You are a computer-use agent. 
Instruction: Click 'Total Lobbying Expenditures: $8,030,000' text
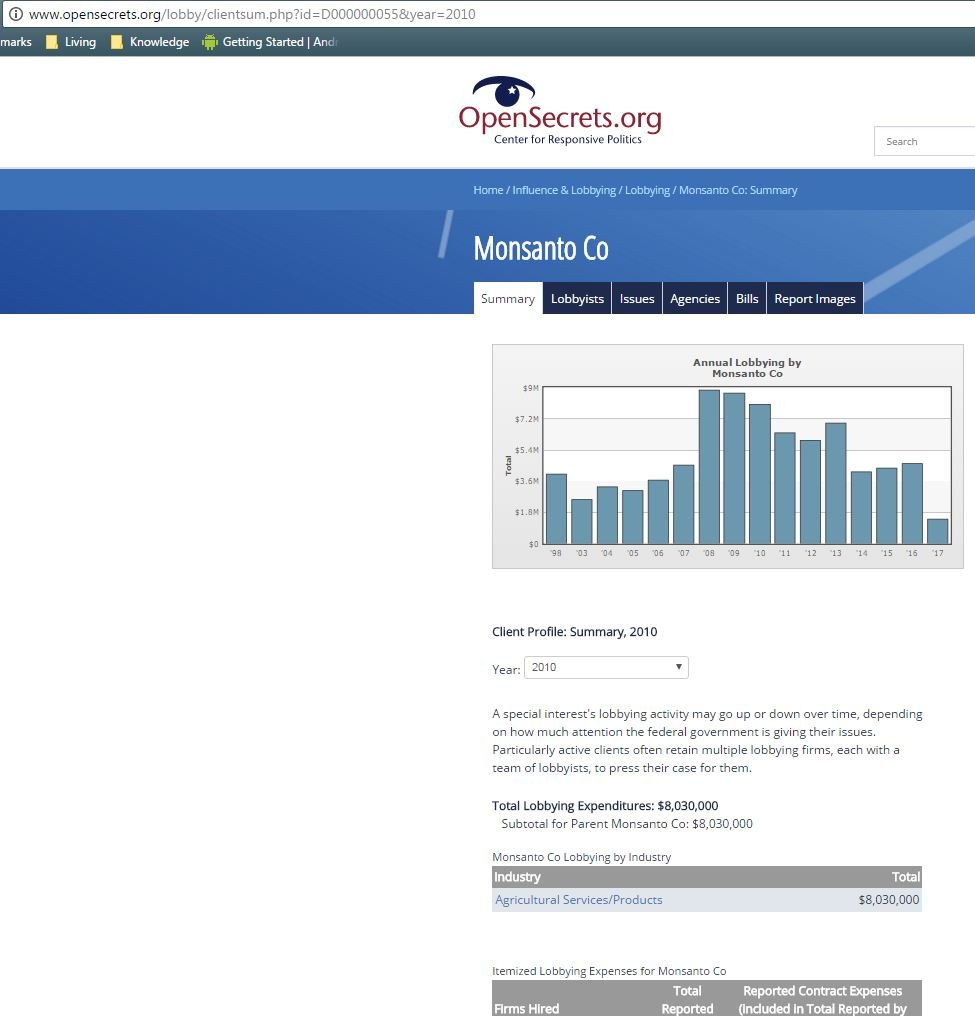pyautogui.click(x=605, y=805)
